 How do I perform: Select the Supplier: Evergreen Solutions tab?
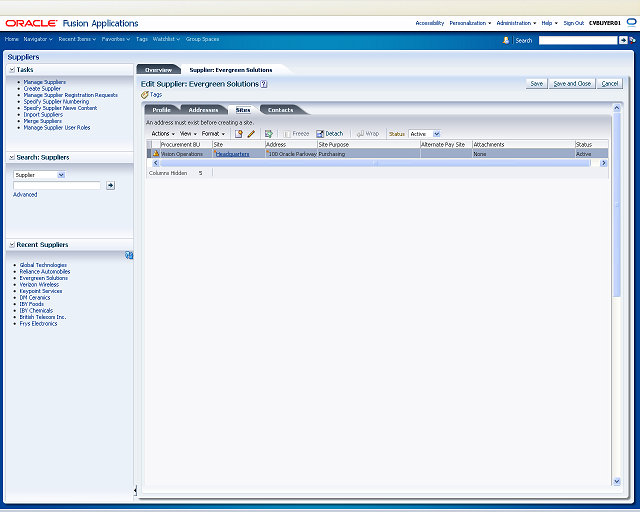231,70
